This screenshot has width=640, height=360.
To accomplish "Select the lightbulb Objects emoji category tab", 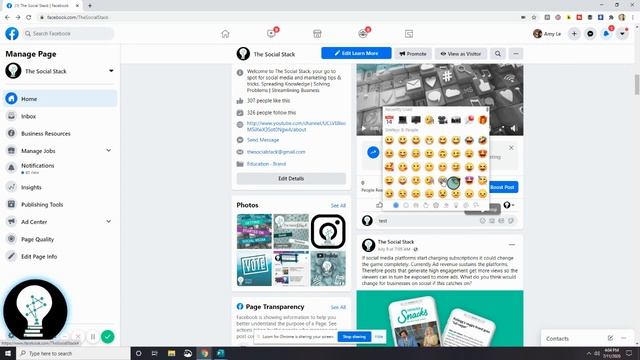I will tap(456, 205).
